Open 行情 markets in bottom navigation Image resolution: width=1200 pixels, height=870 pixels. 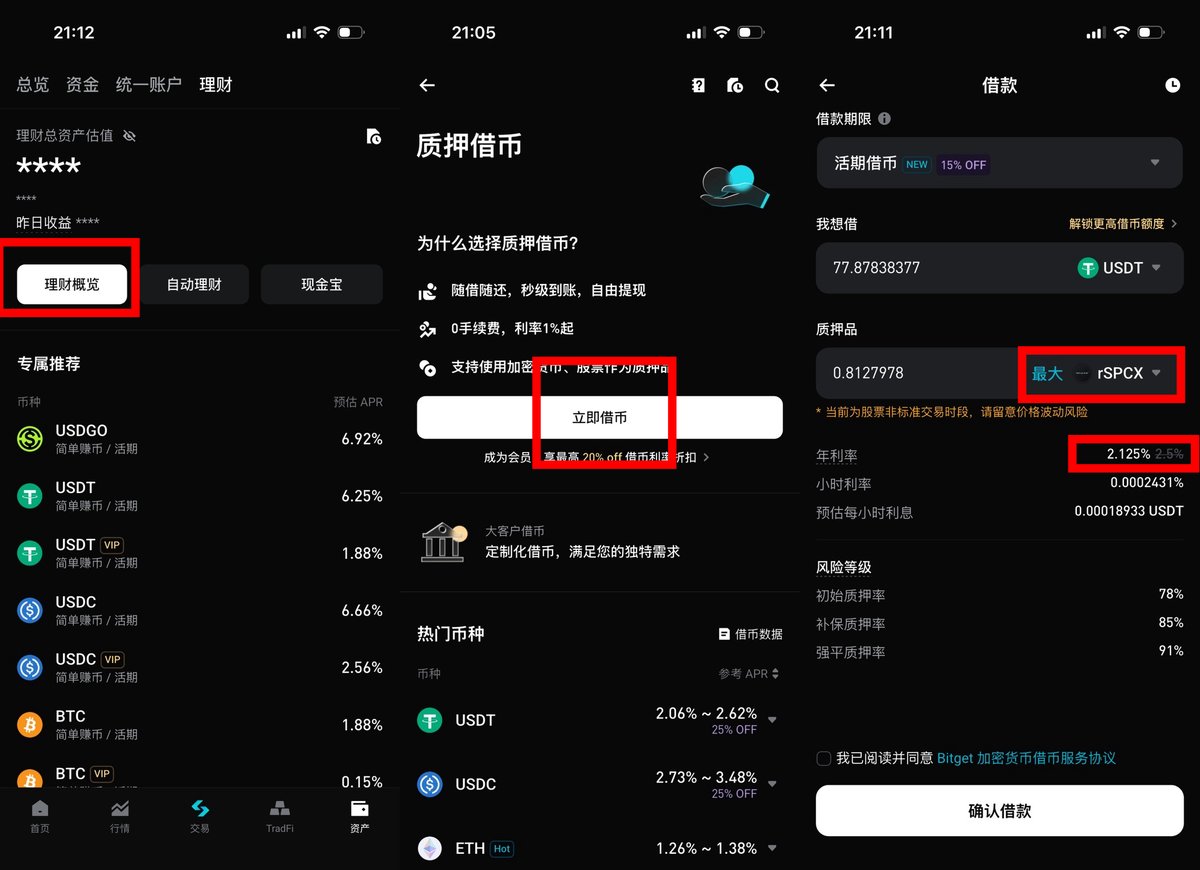119,816
